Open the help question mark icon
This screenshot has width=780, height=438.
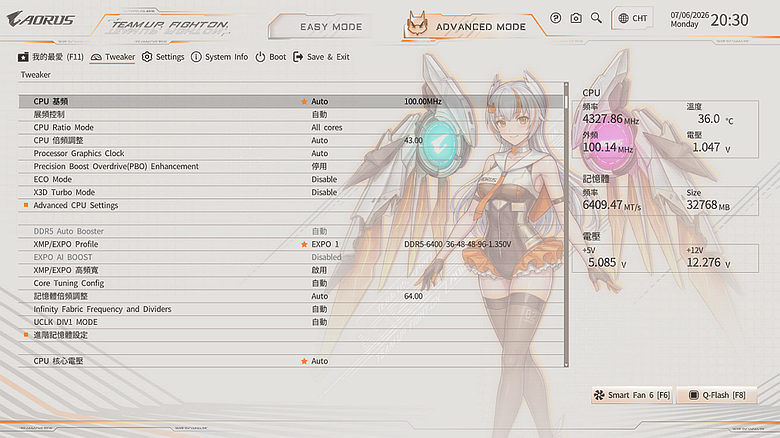click(x=556, y=18)
